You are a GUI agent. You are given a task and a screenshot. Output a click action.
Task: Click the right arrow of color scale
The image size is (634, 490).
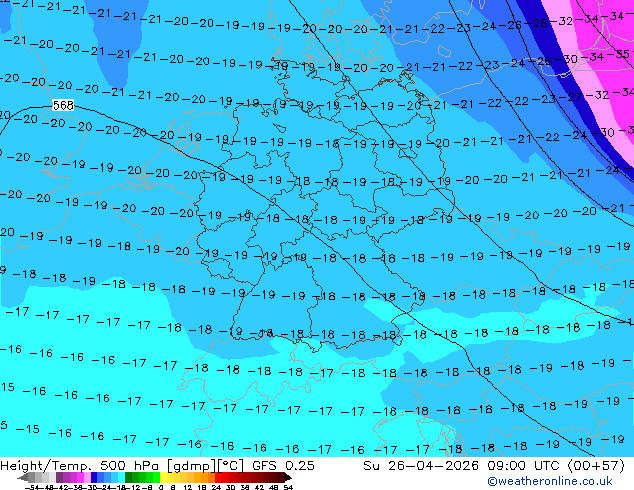(x=288, y=477)
